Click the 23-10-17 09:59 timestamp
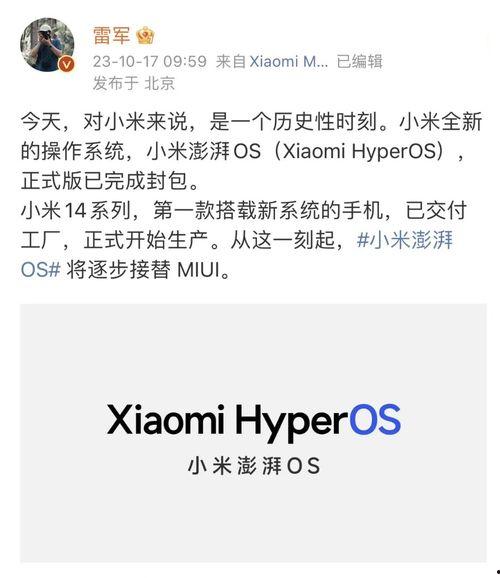 pos(150,61)
